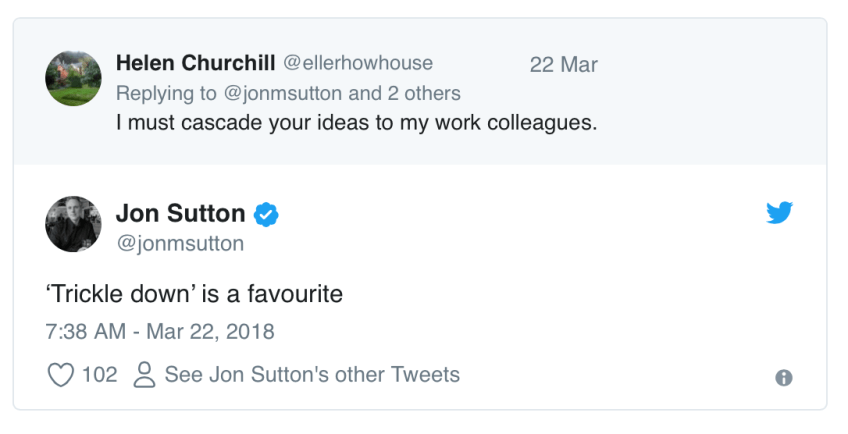See Jon Sutton's other Tweets
This screenshot has width=848, height=434.
click(312, 375)
